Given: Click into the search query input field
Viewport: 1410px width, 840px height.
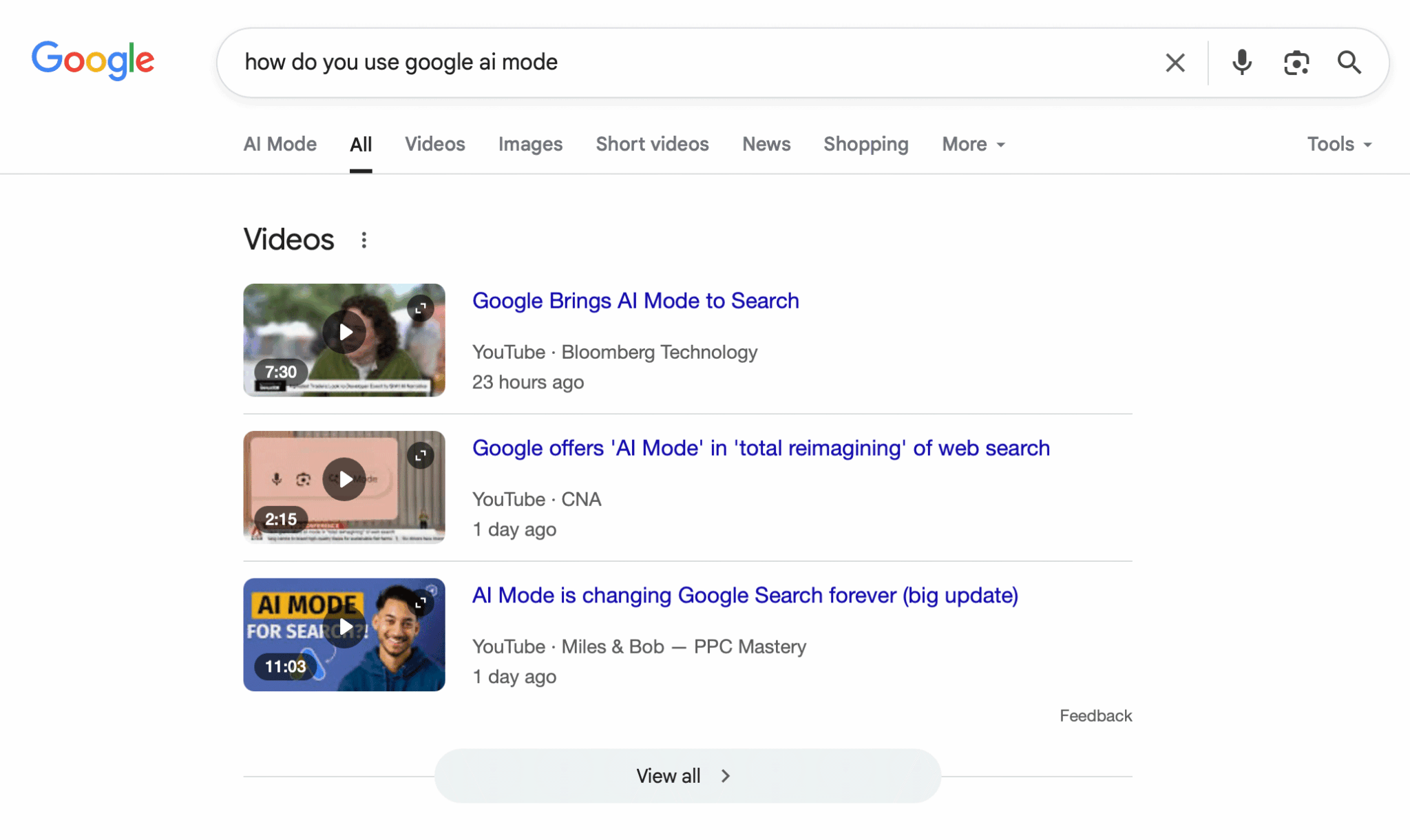Looking at the screenshot, I should 688,63.
